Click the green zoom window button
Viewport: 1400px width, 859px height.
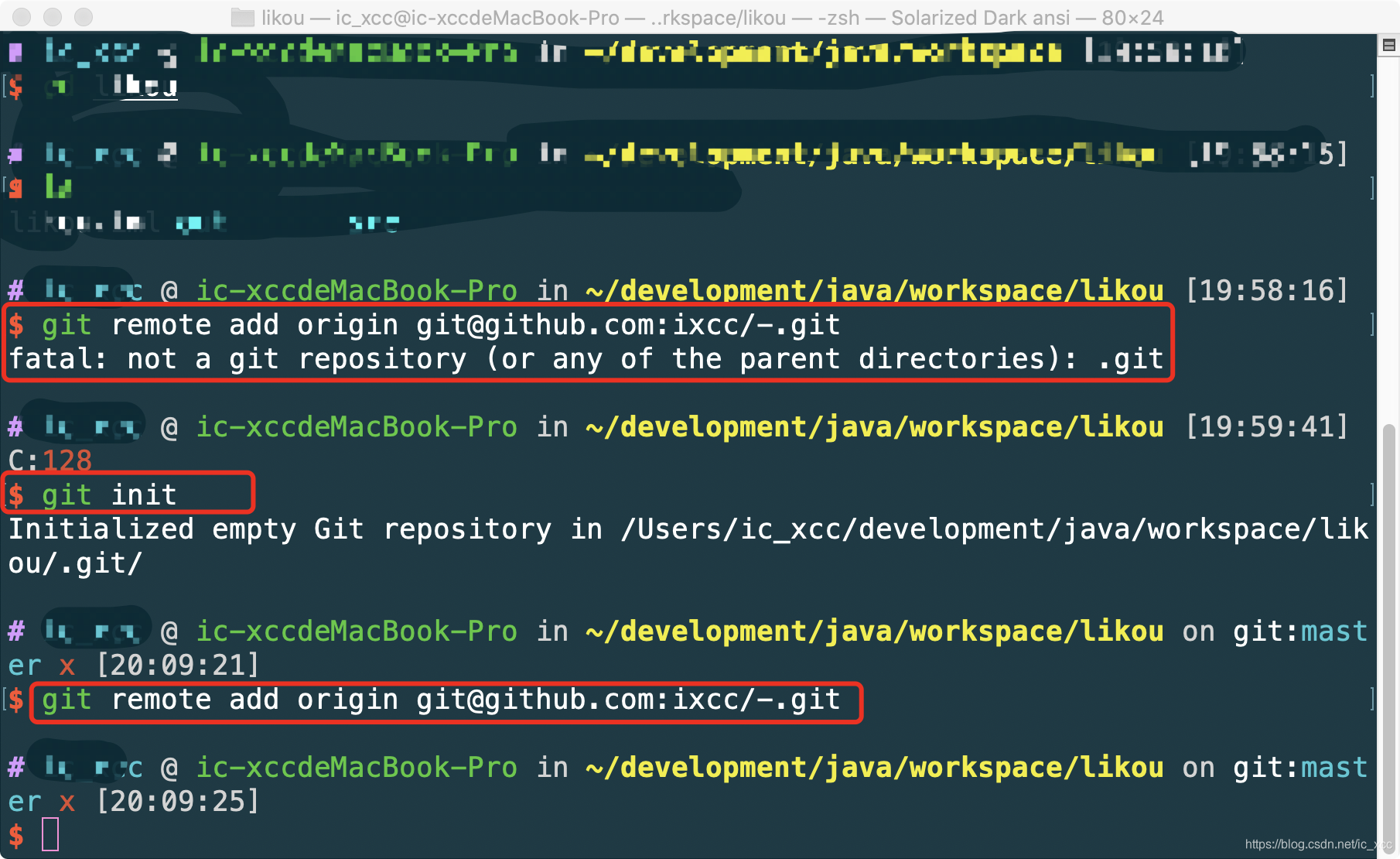click(x=84, y=16)
